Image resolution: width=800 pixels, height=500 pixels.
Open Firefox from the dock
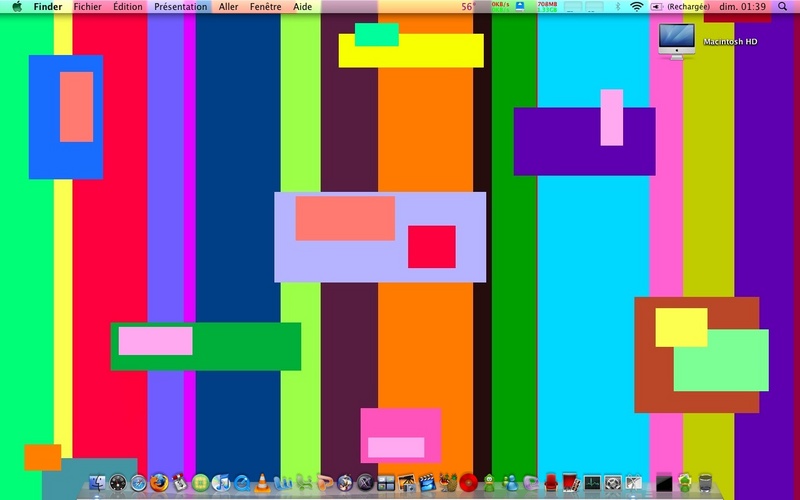point(159,482)
